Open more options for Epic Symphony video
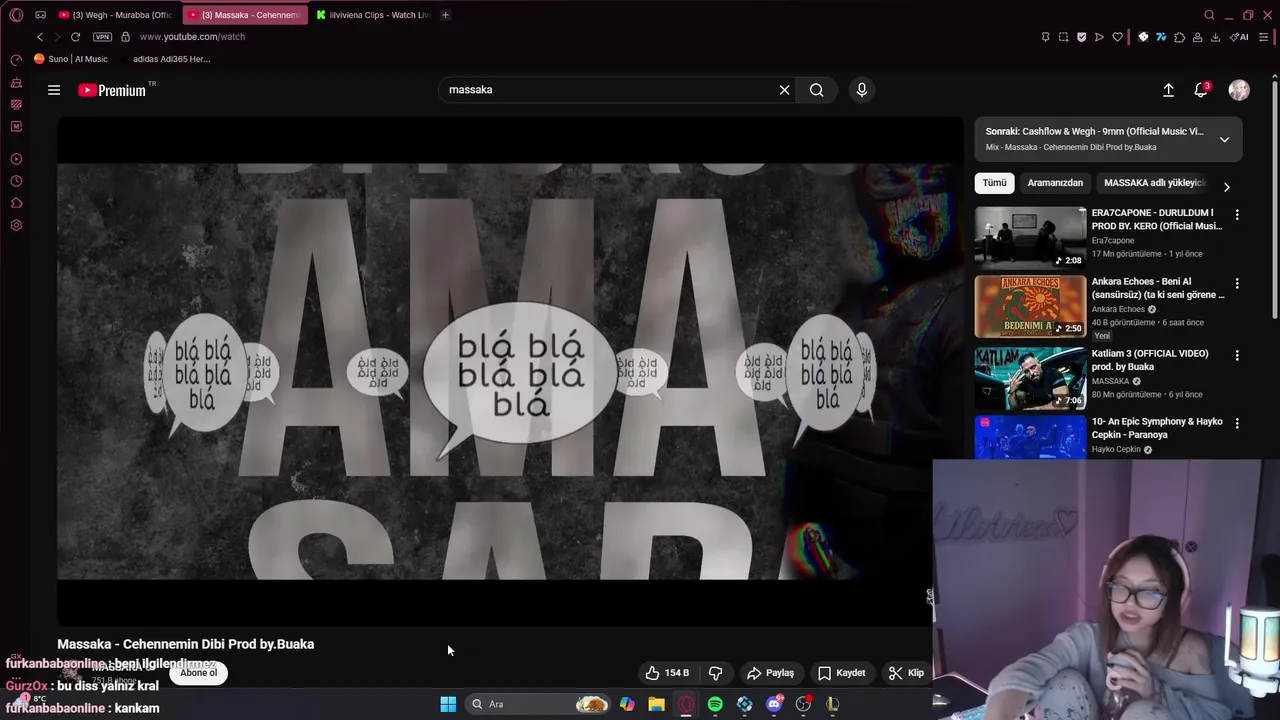 [1237, 423]
